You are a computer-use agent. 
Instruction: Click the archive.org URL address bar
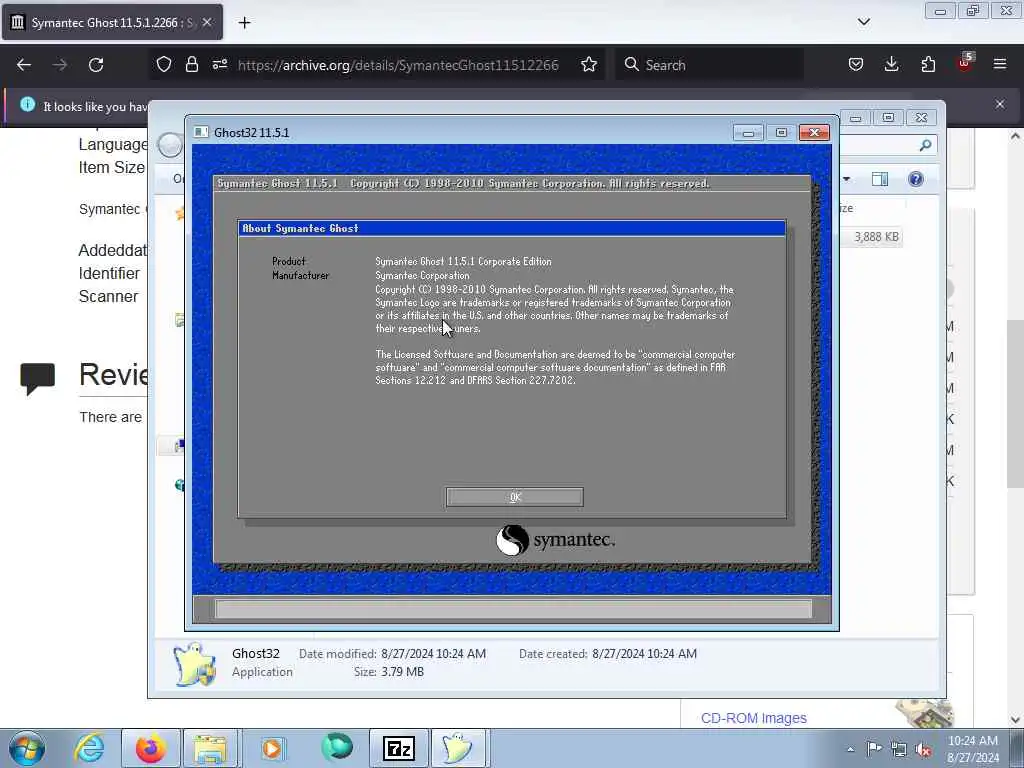pyautogui.click(x=398, y=65)
